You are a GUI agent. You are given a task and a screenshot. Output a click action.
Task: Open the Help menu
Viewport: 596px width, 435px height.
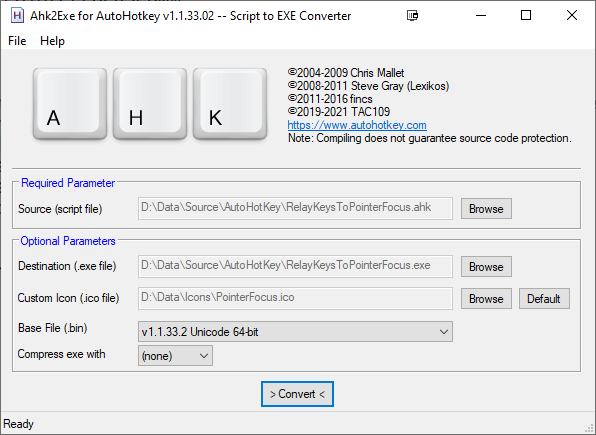(52, 41)
